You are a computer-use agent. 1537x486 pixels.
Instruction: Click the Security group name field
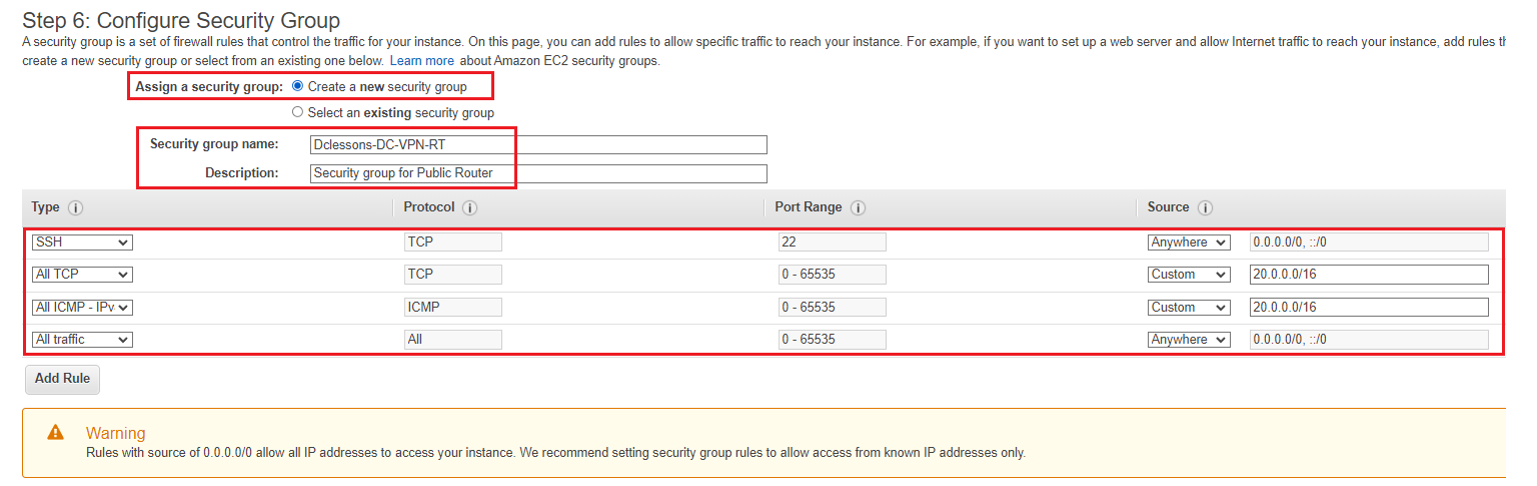(x=538, y=144)
